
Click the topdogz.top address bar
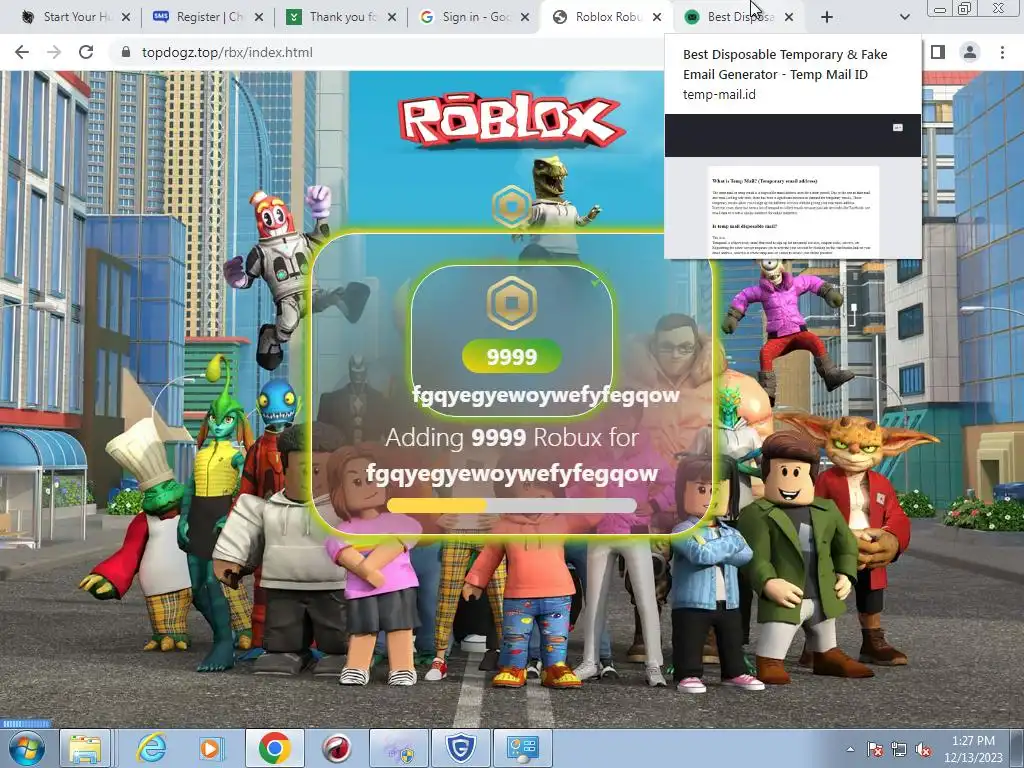(x=227, y=52)
